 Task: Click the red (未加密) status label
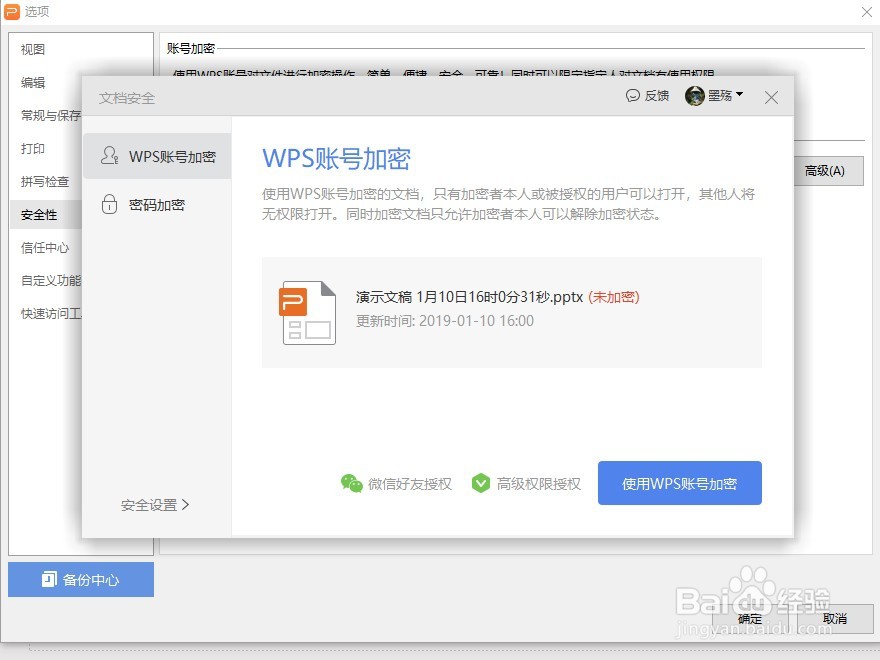tap(614, 297)
